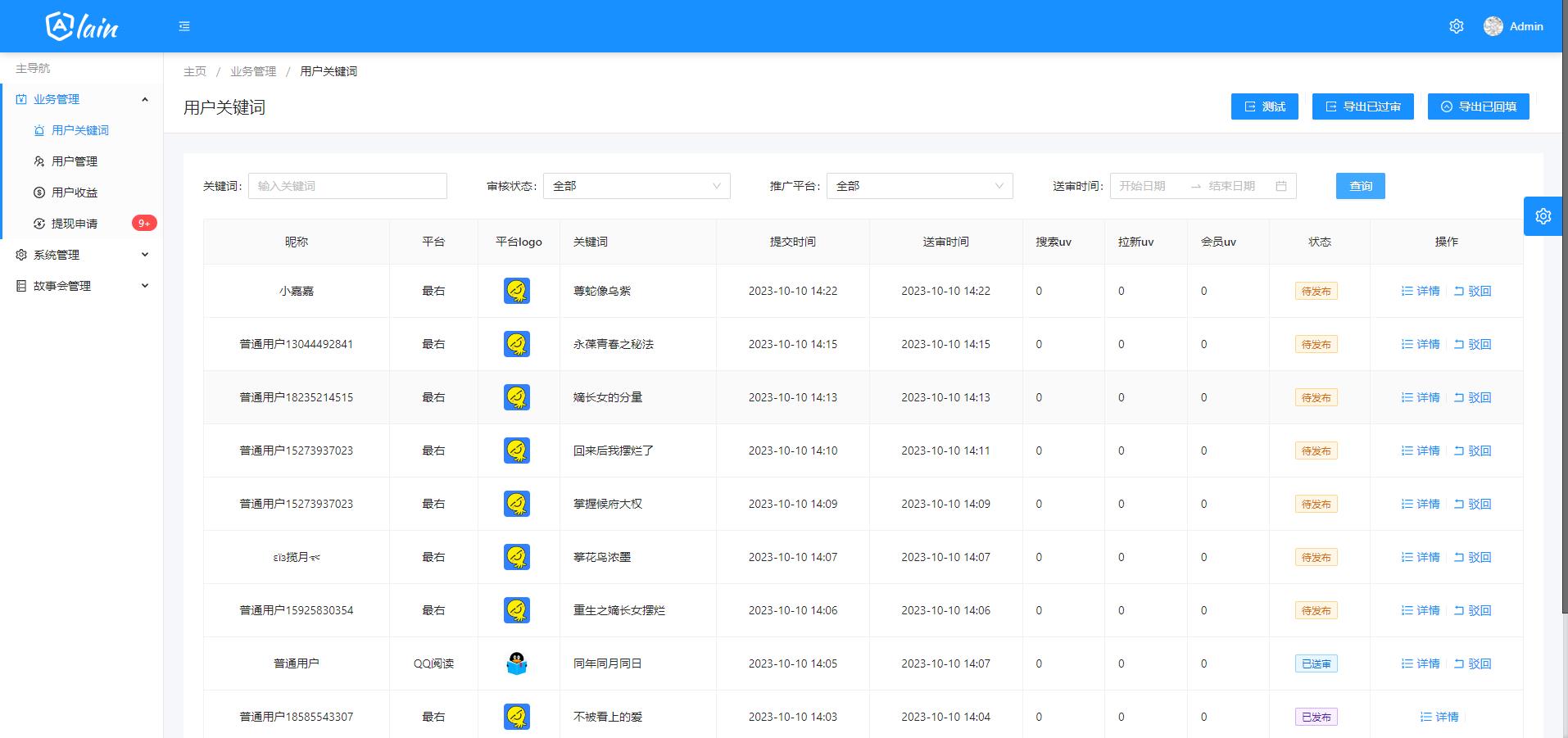1568x738 pixels.
Task: View 详情 for keyword 重生之嫡长女摆烂
Action: pos(1421,610)
